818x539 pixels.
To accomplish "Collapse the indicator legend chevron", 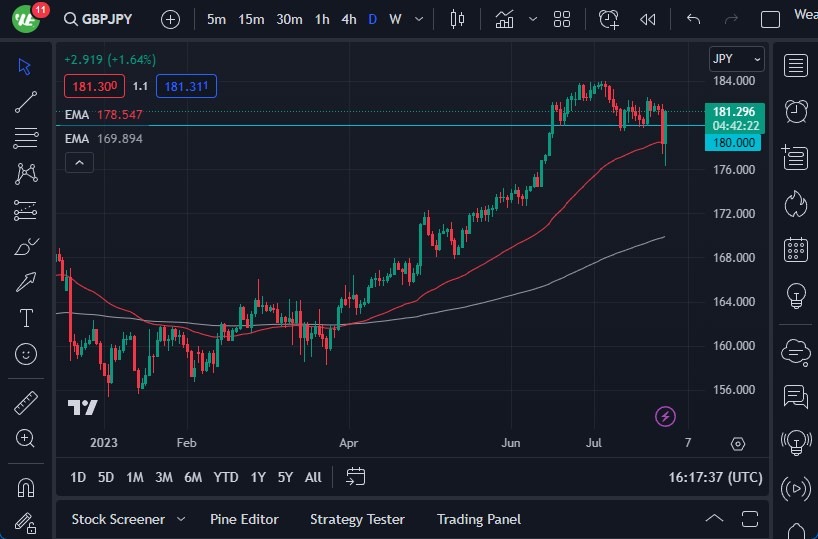I will (79, 162).
